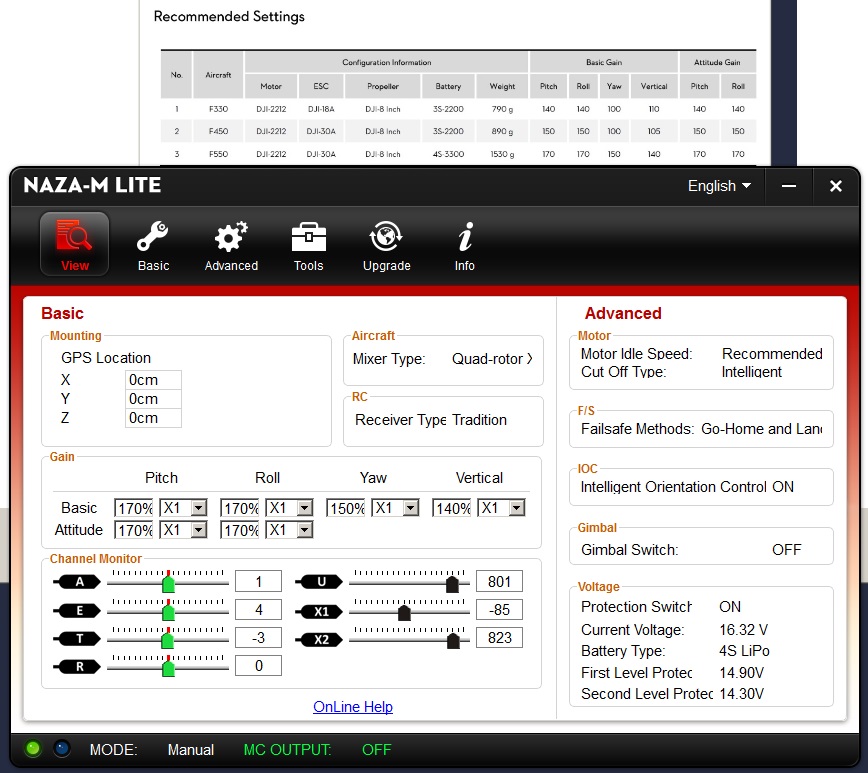Click the channel R slider handle
Viewport: 868px width, 773px height.
[168, 667]
